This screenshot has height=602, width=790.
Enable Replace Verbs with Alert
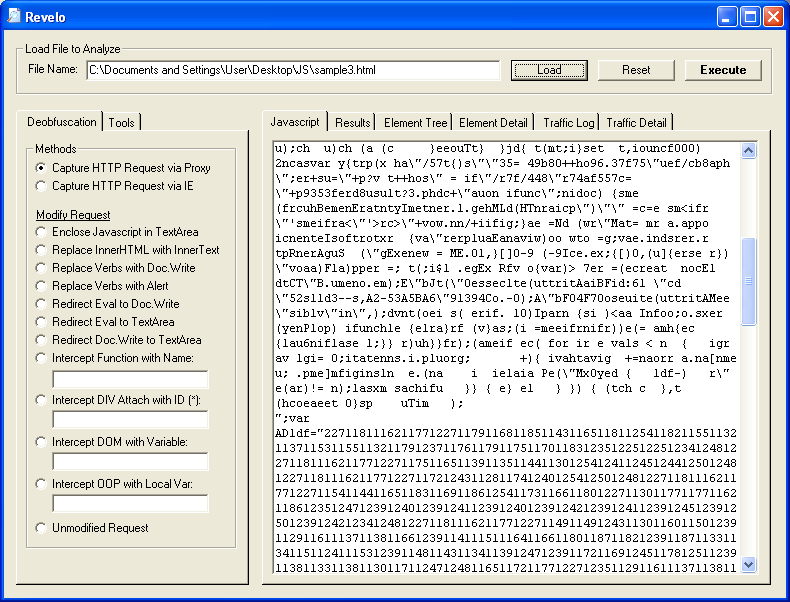click(x=42, y=286)
